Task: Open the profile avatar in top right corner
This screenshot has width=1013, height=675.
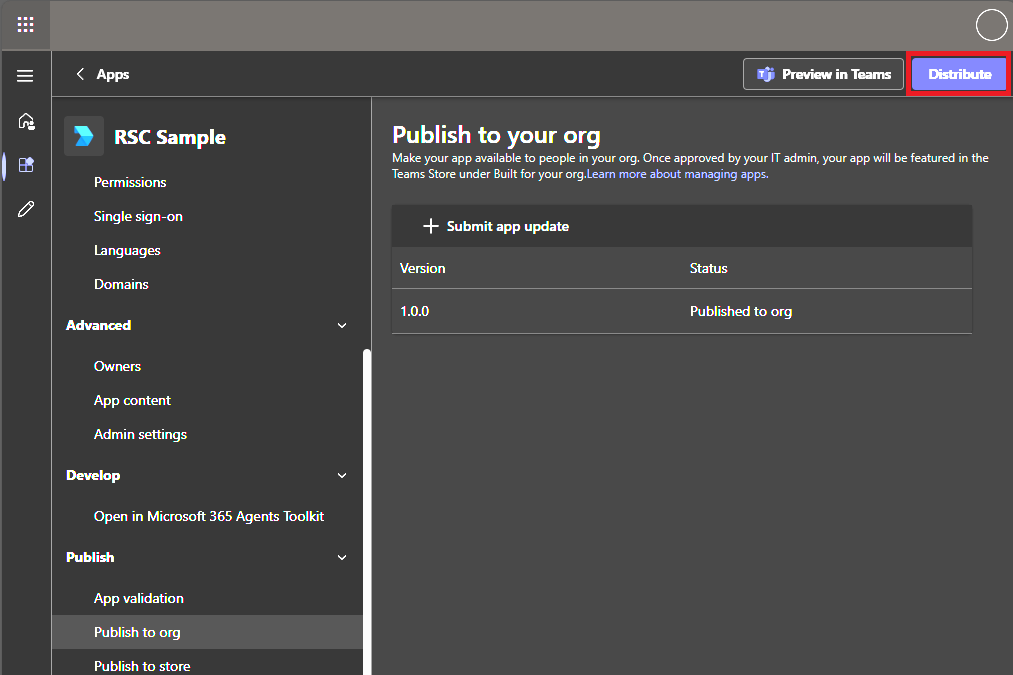Action: pos(991,24)
